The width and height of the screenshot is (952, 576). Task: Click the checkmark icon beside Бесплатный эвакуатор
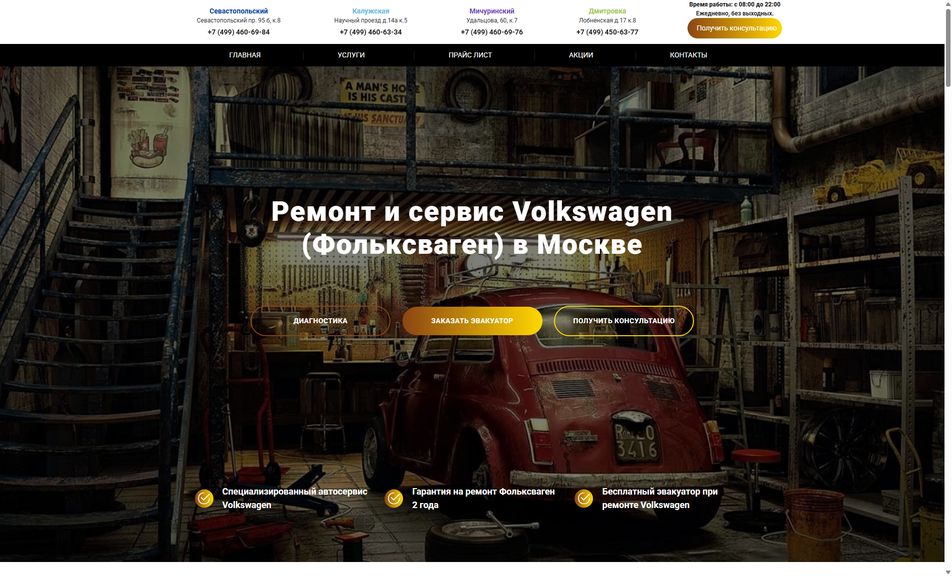pos(584,498)
